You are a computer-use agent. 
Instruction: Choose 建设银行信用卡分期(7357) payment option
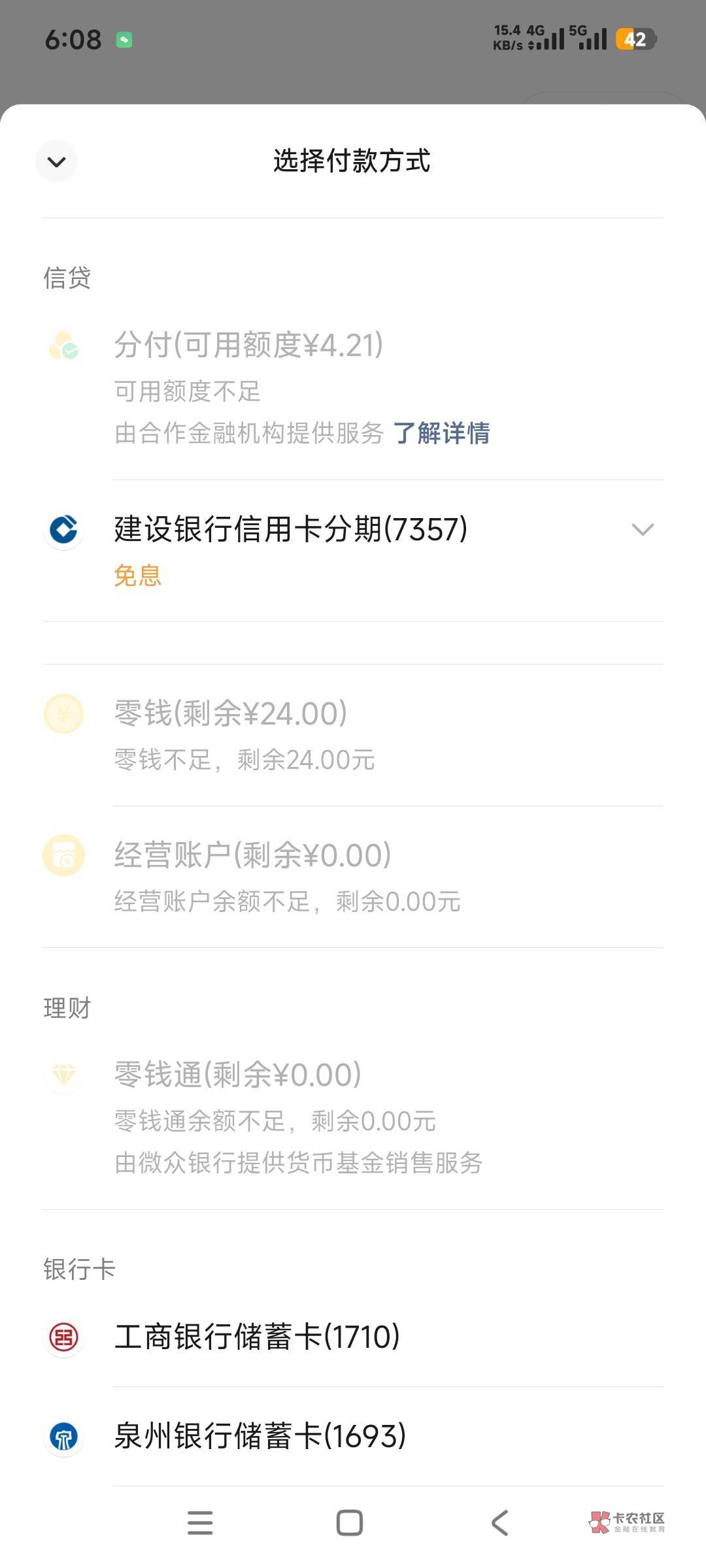coord(291,529)
